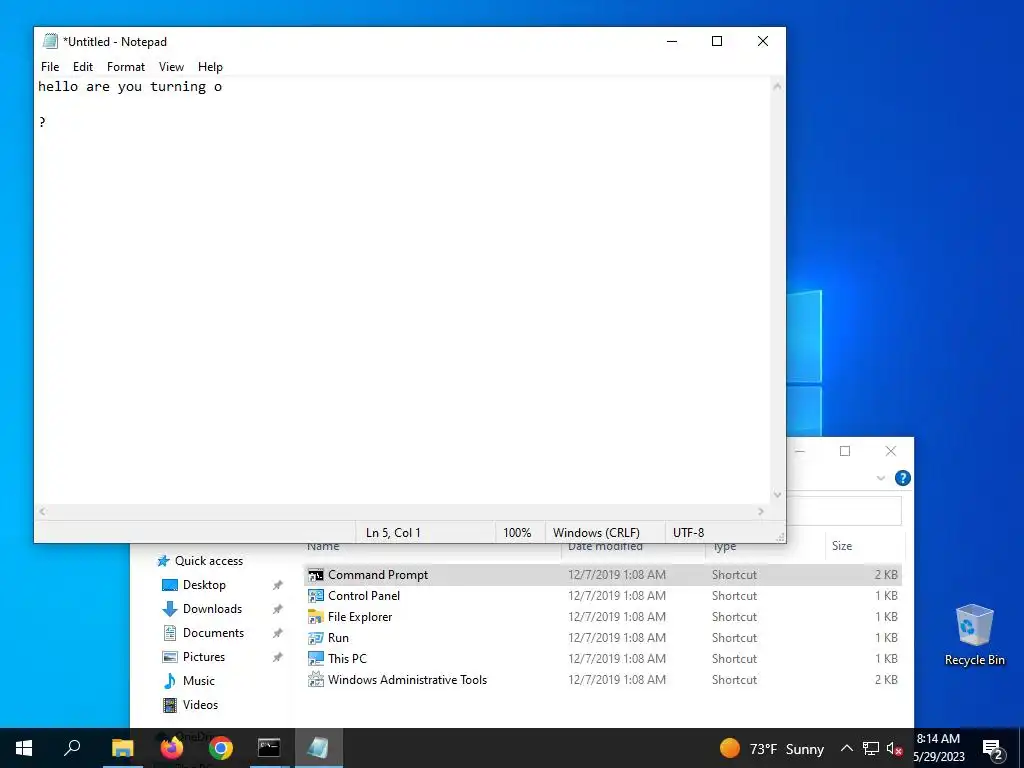Click the Notepad text editing area
The width and height of the screenshot is (1024, 768).
coord(402,291)
